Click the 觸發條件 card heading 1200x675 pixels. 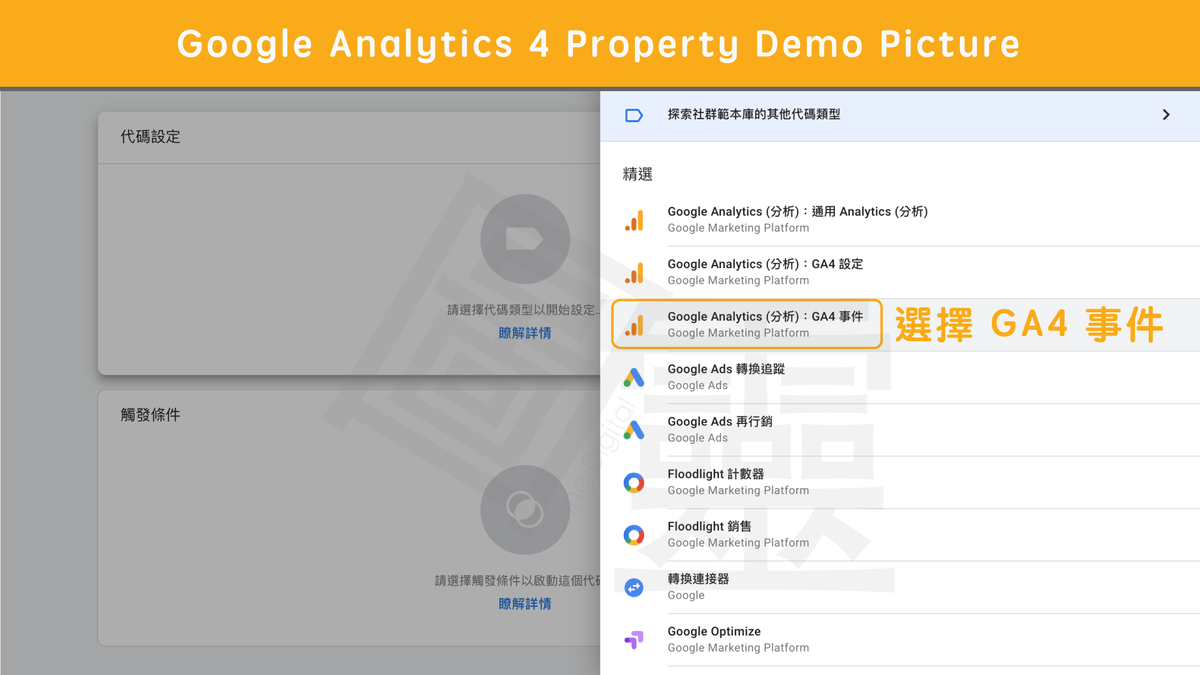pyautogui.click(x=151, y=414)
